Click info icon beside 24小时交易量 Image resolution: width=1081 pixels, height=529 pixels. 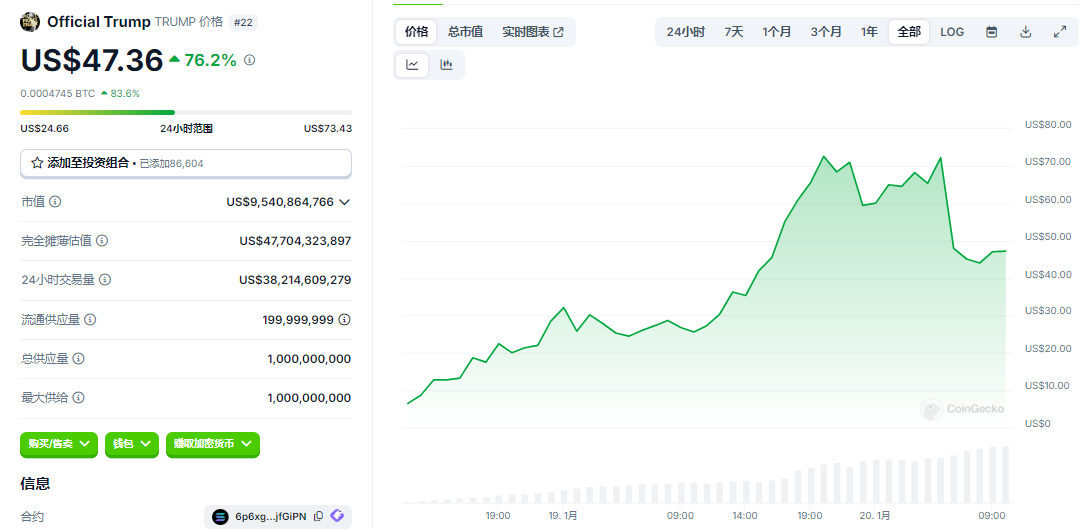click(x=105, y=280)
